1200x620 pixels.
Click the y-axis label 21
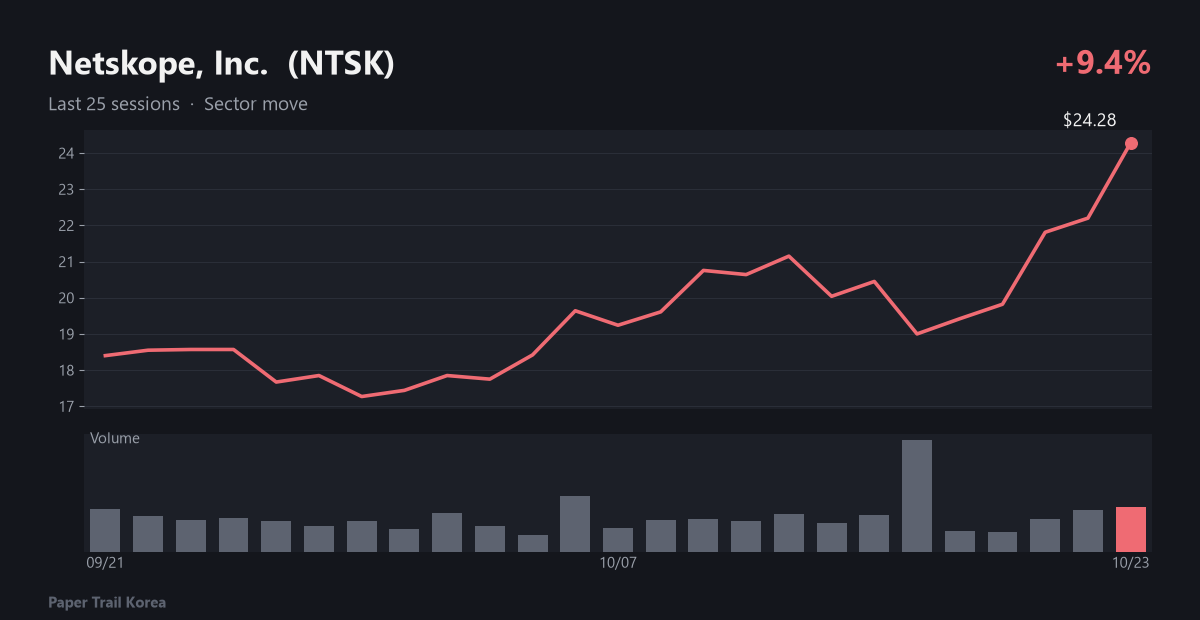66,262
